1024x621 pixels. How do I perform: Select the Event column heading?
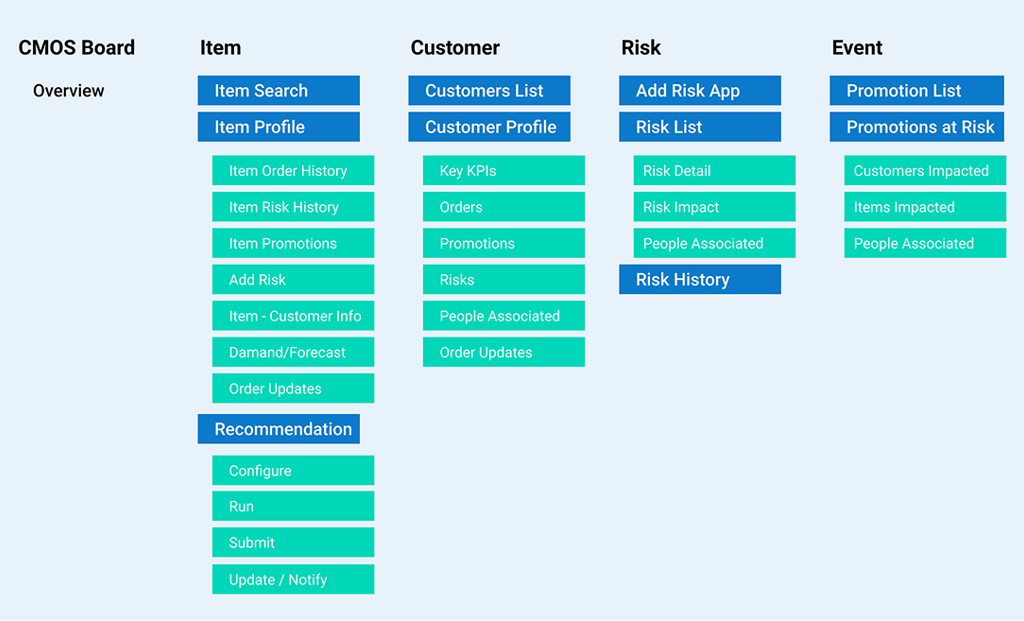pyautogui.click(x=857, y=48)
